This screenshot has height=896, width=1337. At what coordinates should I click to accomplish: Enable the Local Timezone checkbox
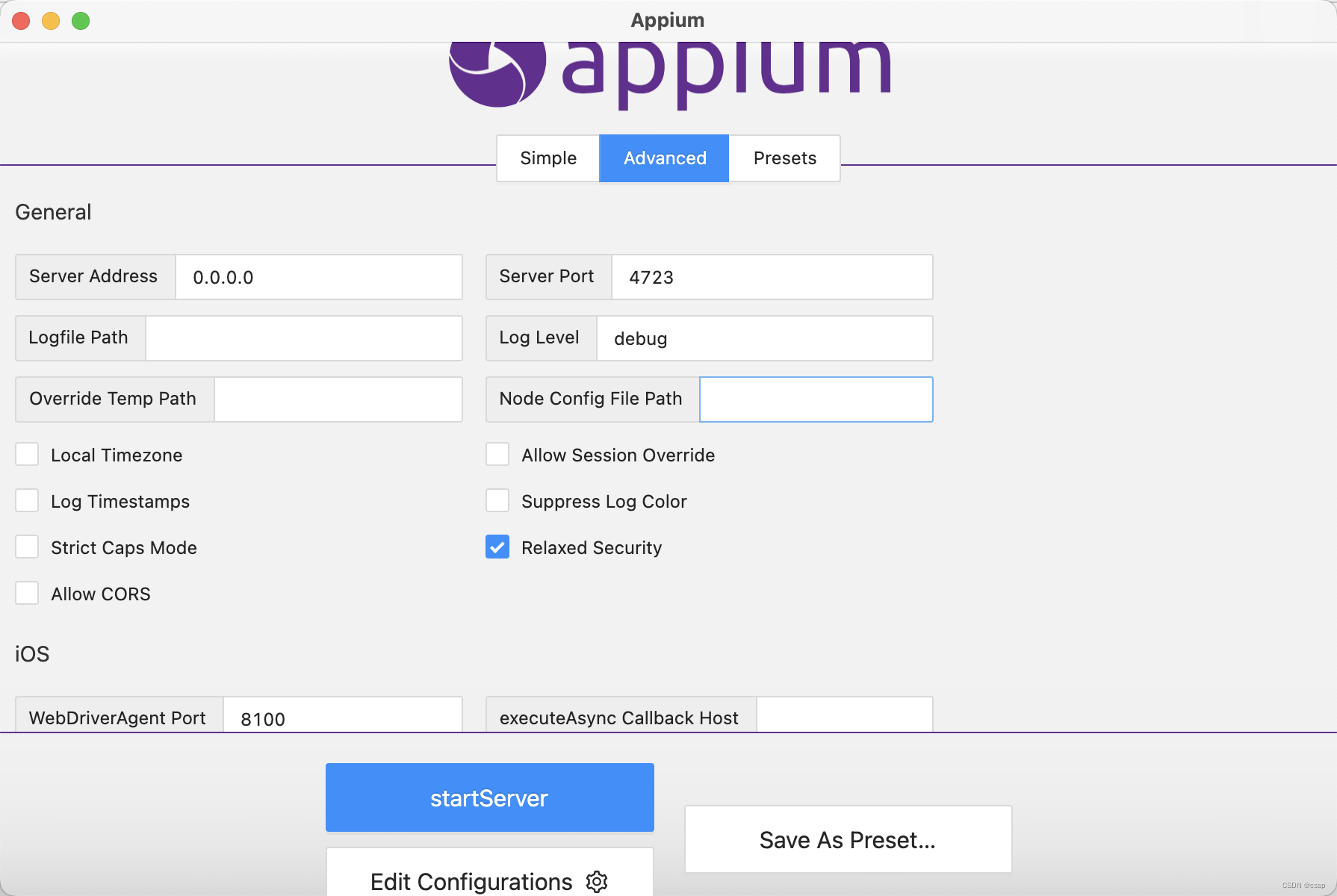(27, 454)
